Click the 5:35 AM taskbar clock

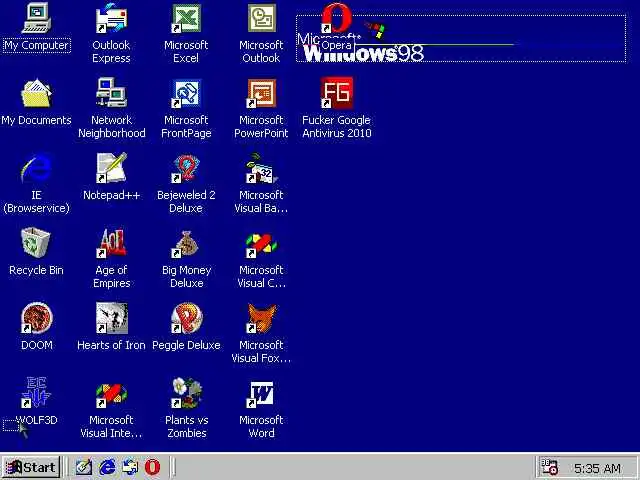pyautogui.click(x=597, y=468)
